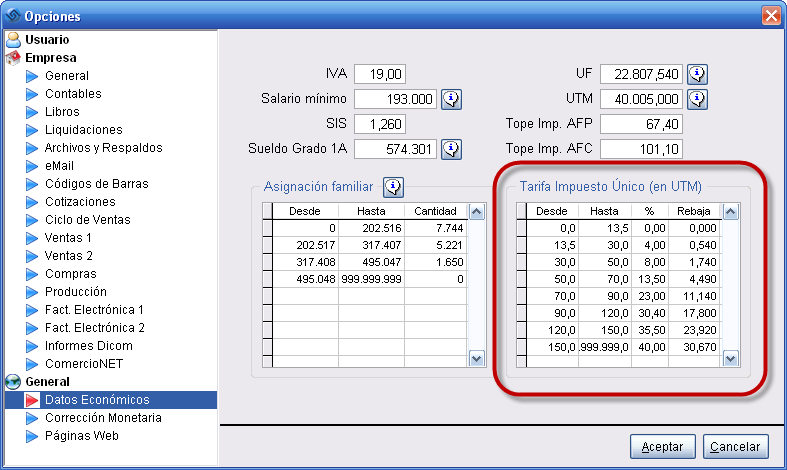Screen dimensions: 787x470
Task: Click the 35,50 percent cell
Action: (650, 330)
